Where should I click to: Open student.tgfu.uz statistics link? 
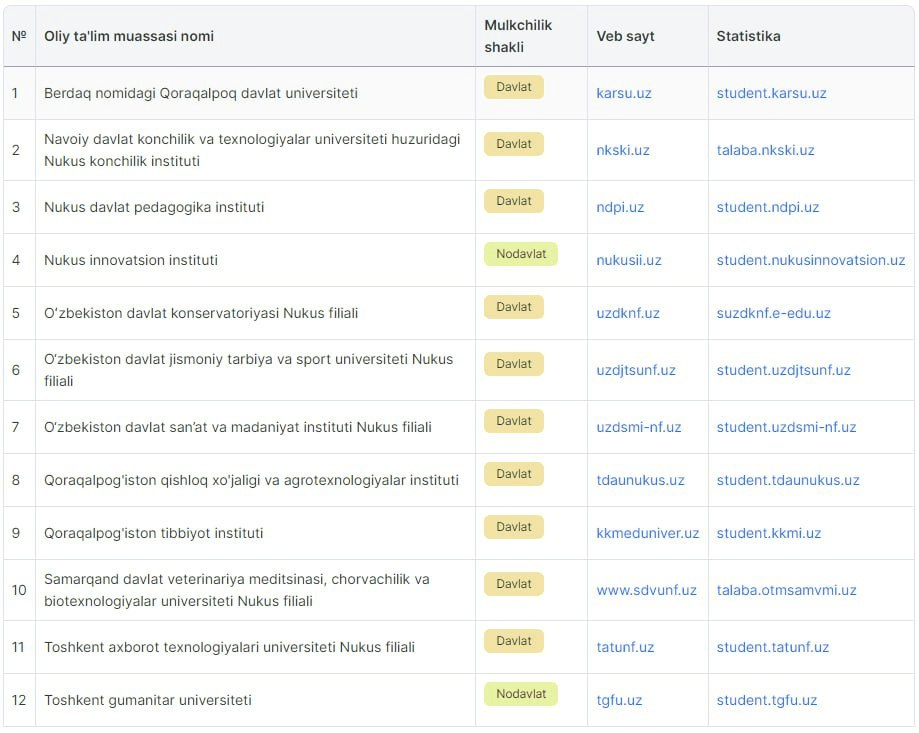pyautogui.click(x=767, y=700)
